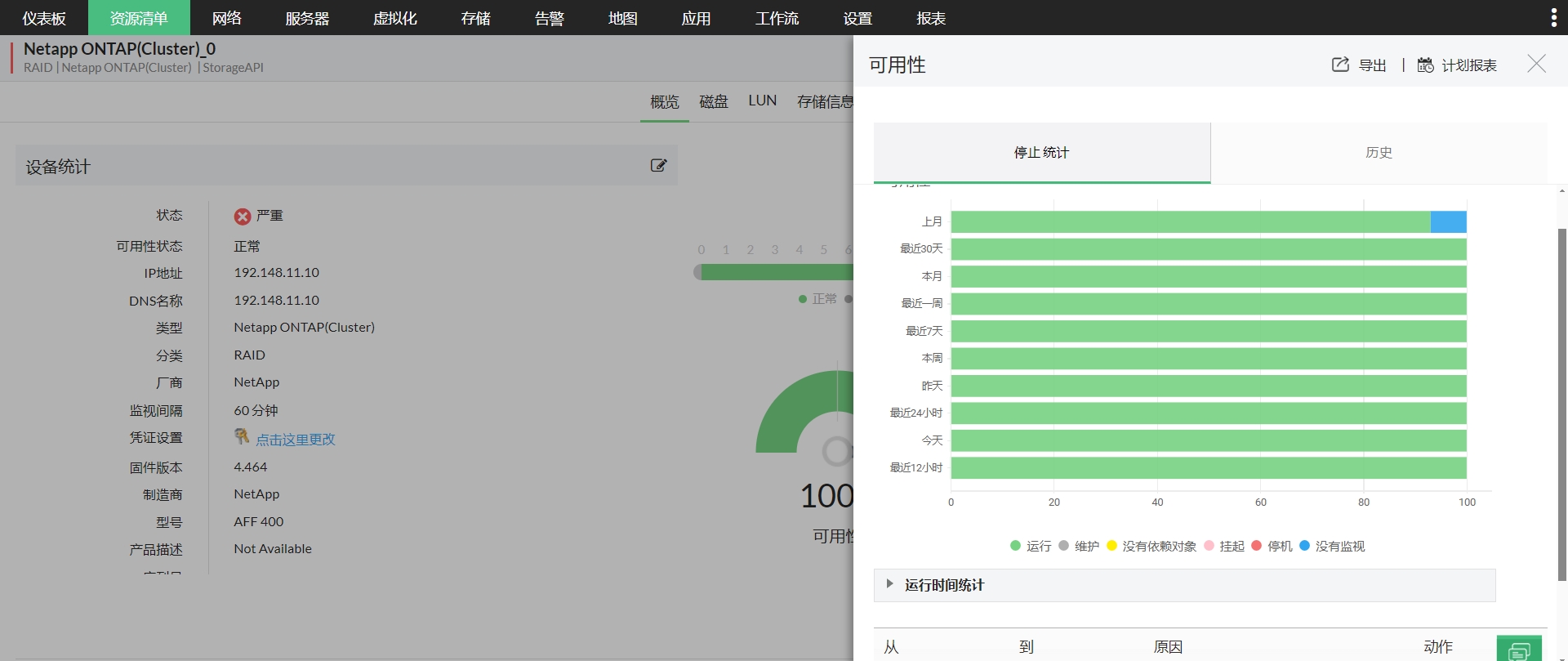Go to the 设置 menu
This screenshot has height=661, width=1568.
tap(857, 18)
